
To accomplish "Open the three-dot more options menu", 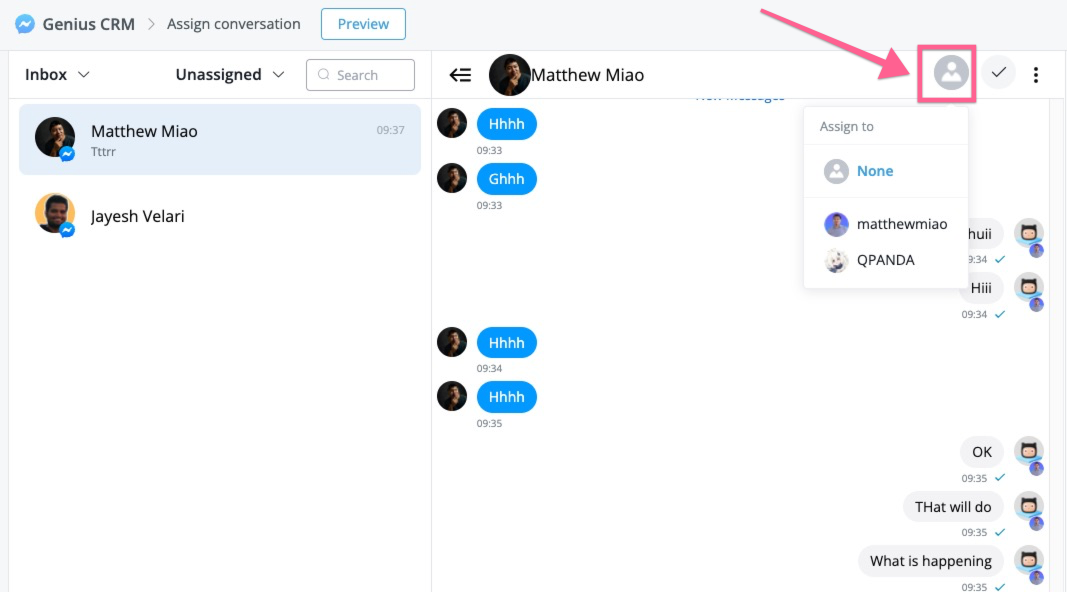I will click(x=1036, y=74).
